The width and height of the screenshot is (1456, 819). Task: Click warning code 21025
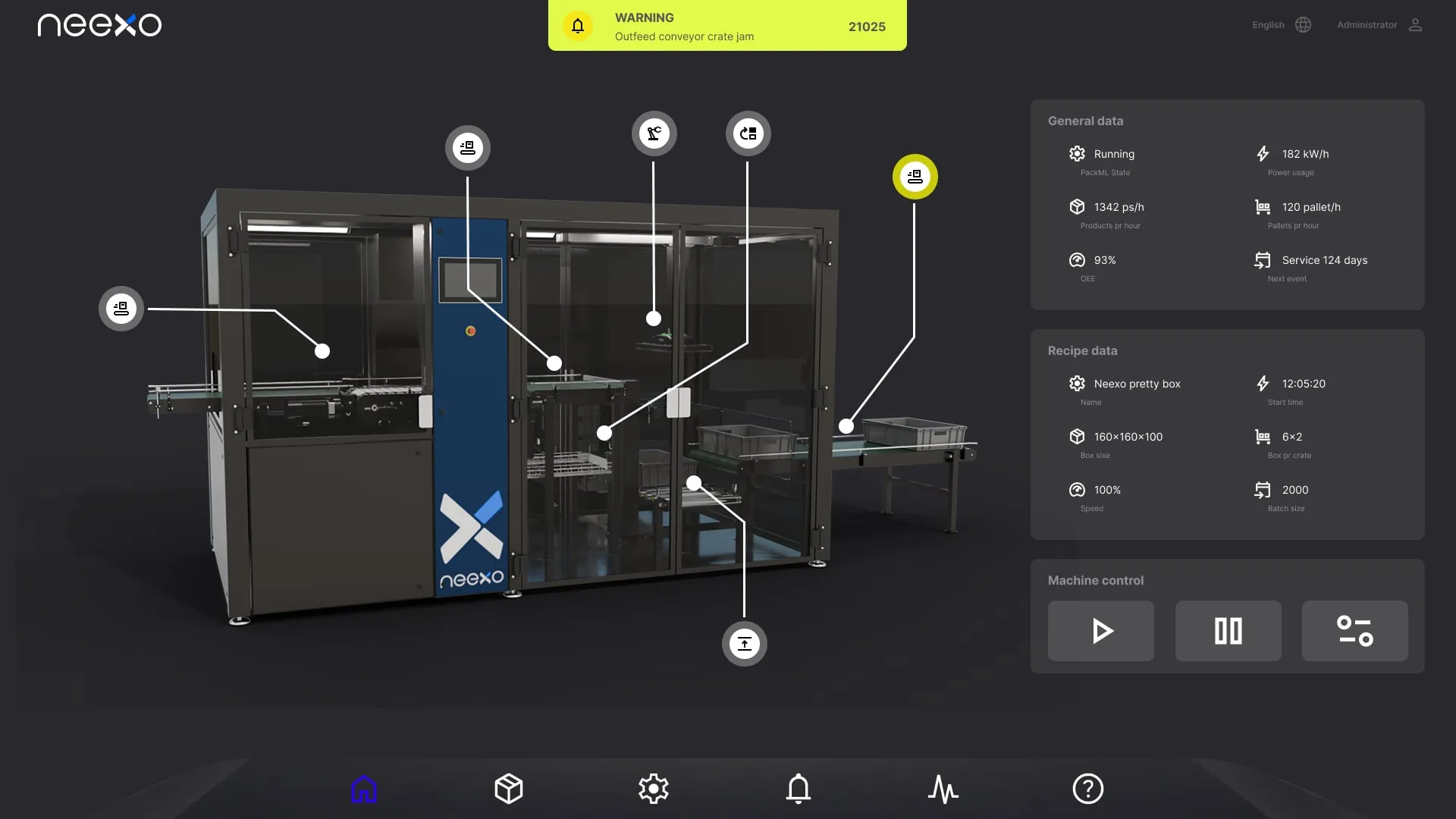[x=867, y=27]
